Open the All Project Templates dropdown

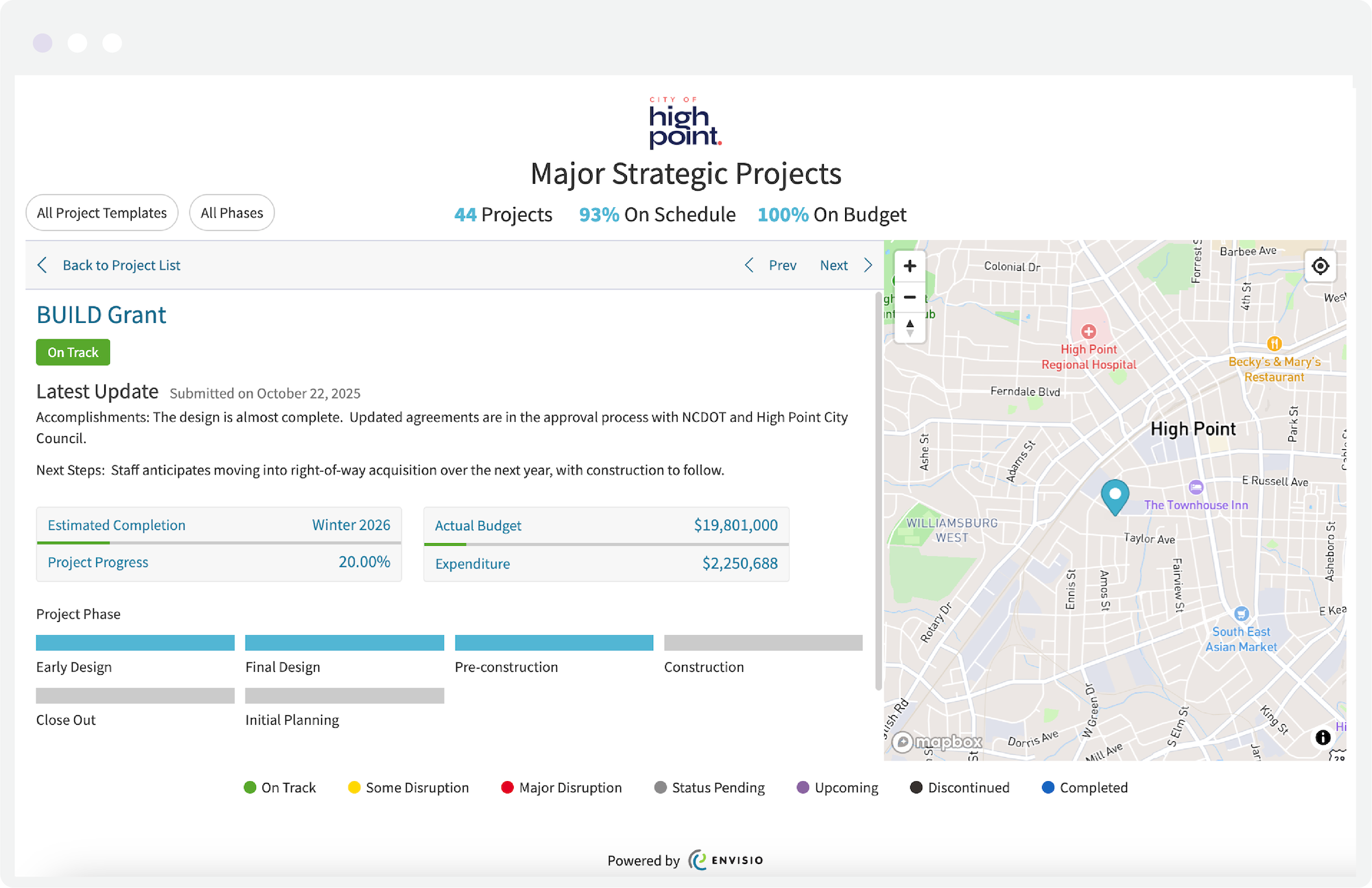point(102,213)
